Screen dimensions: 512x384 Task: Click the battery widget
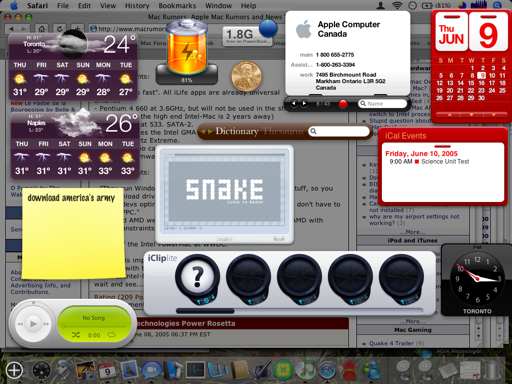(187, 51)
